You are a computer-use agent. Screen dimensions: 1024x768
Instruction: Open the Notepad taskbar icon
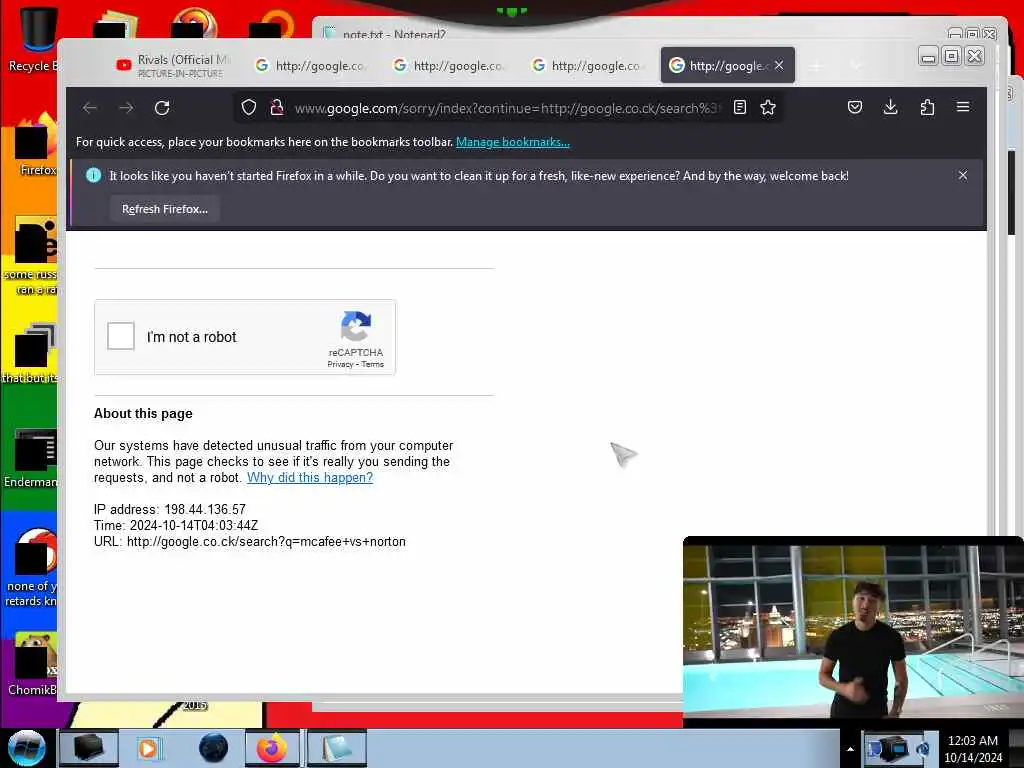point(336,748)
